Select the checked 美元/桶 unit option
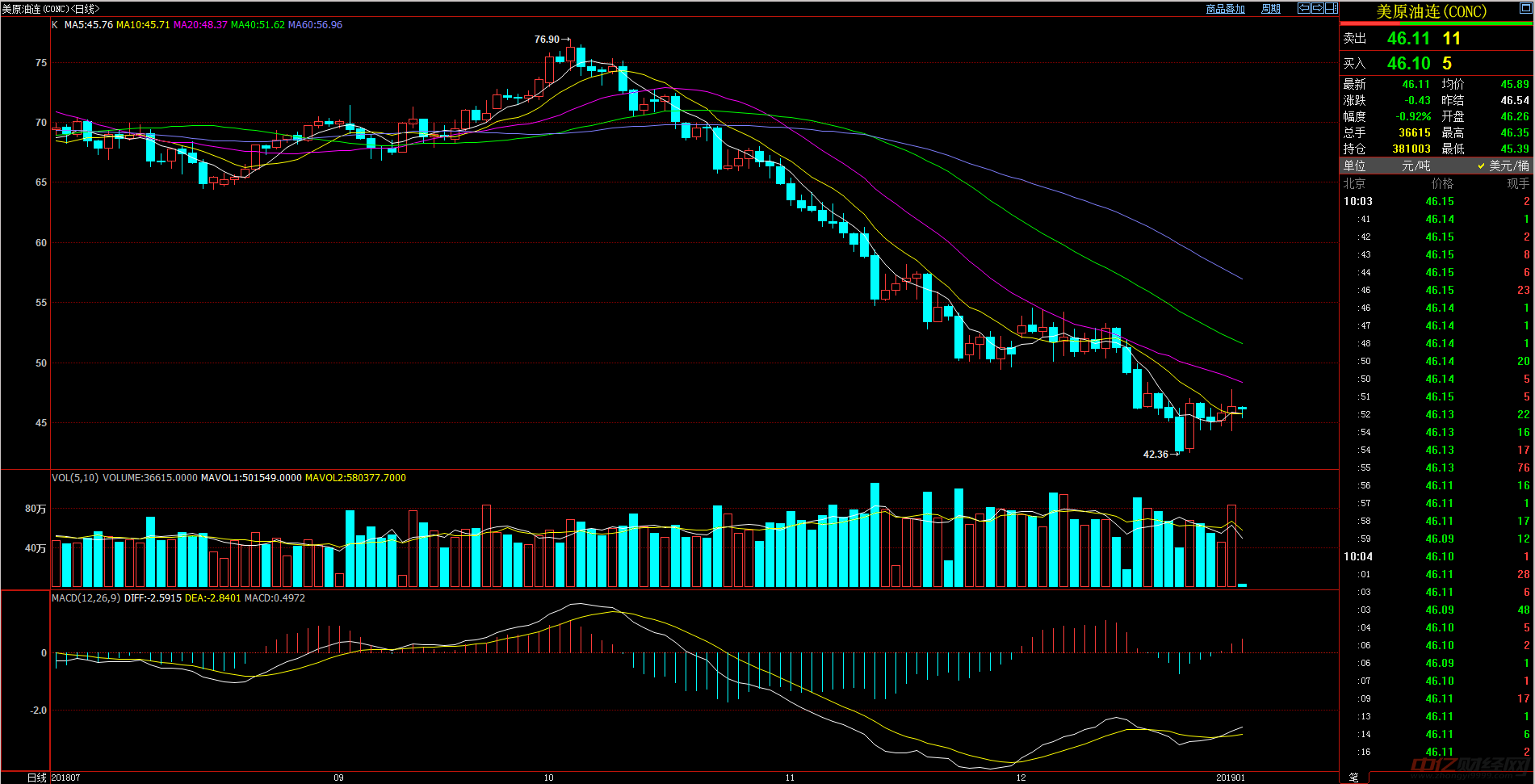 pyautogui.click(x=1504, y=166)
